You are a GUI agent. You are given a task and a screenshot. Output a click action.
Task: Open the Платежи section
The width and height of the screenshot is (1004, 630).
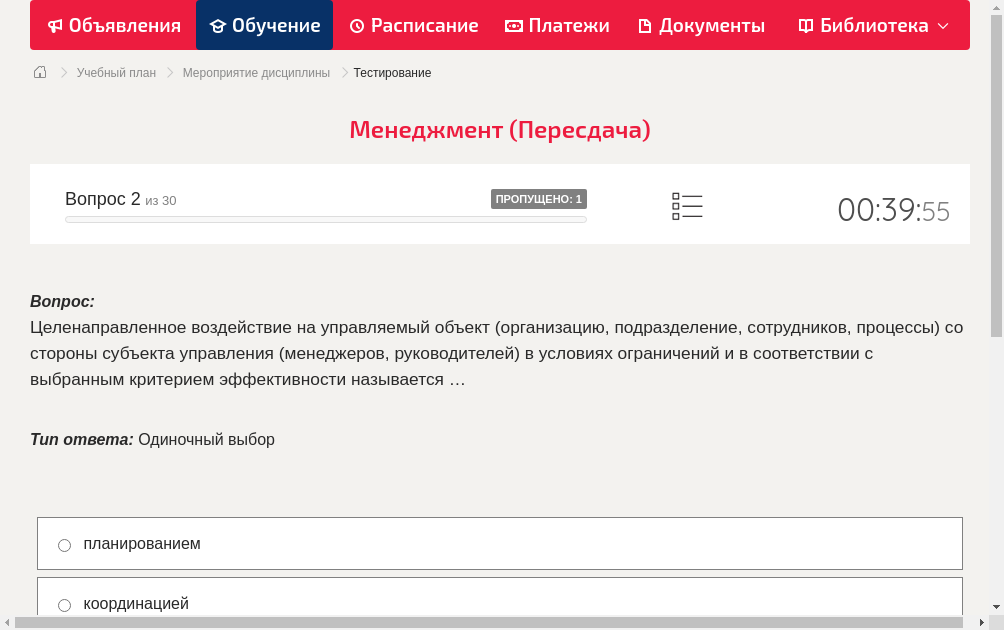point(557,25)
